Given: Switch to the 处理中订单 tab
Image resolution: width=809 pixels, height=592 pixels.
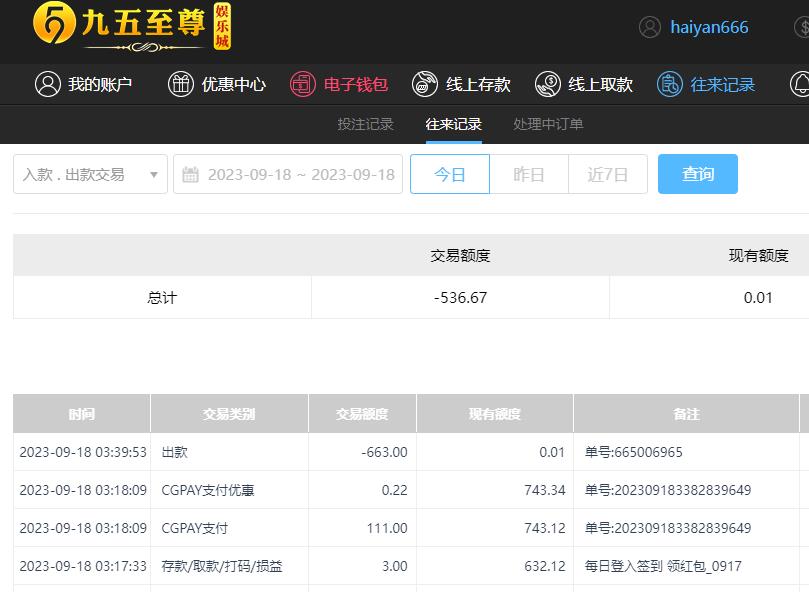Looking at the screenshot, I should [x=548, y=124].
